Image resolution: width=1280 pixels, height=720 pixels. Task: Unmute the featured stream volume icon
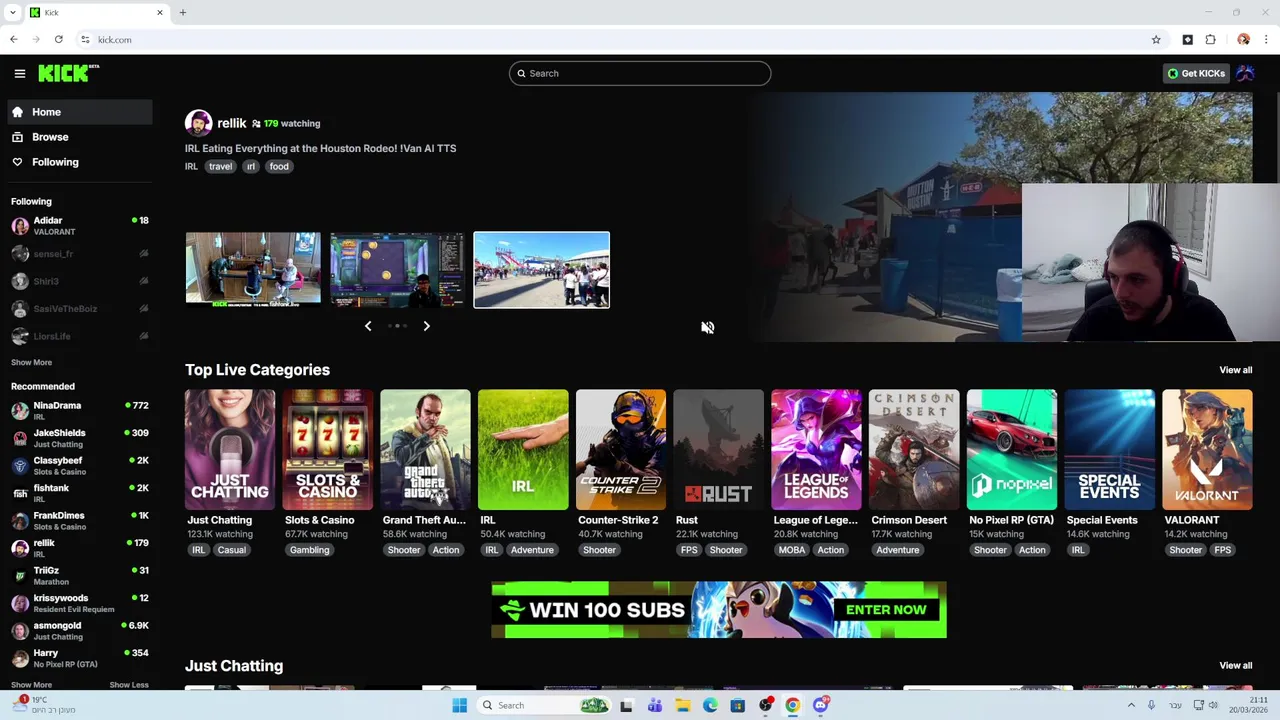pos(707,327)
